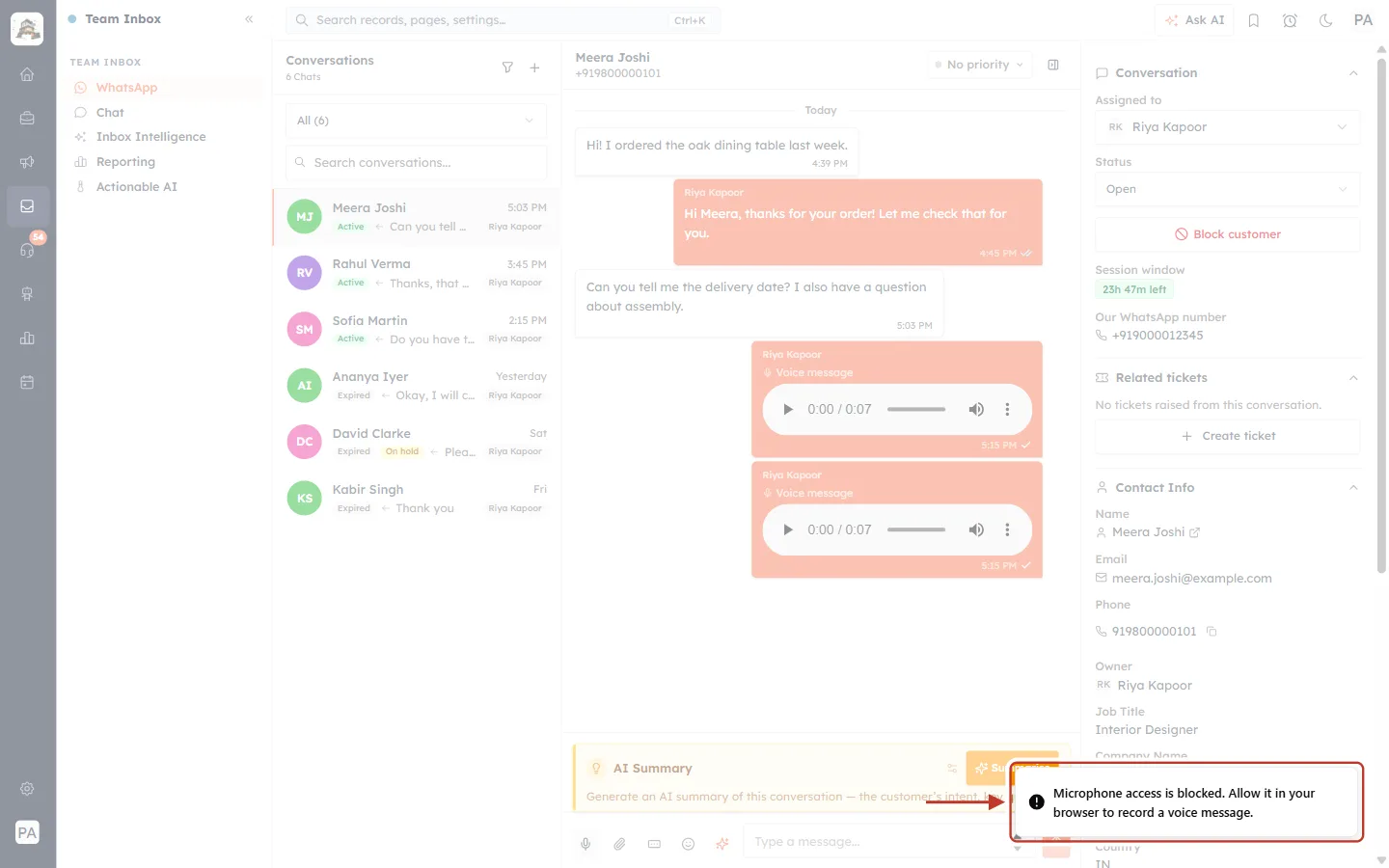The width and height of the screenshot is (1389, 868).
Task: Collapse the Team Inbox sidebar
Action: [x=249, y=19]
